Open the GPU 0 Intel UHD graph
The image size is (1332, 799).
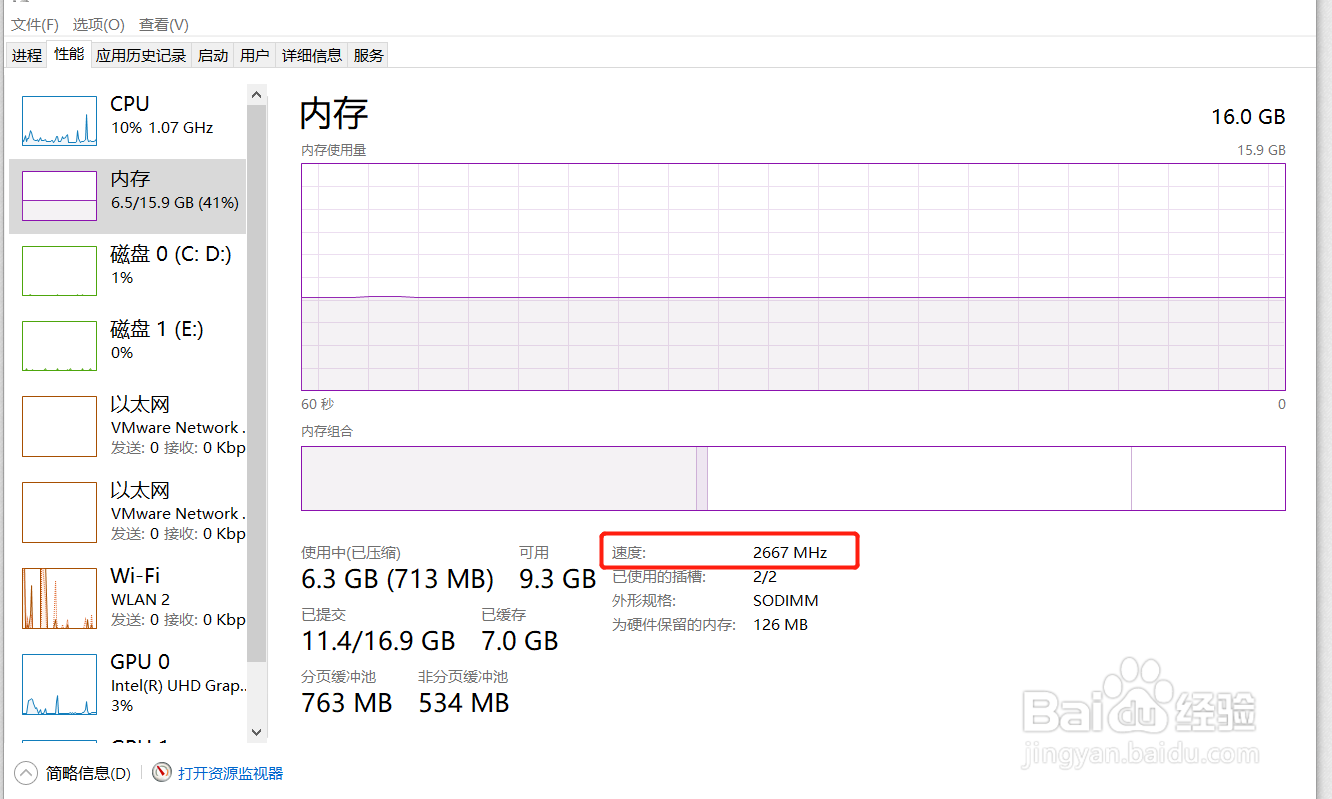(x=60, y=685)
